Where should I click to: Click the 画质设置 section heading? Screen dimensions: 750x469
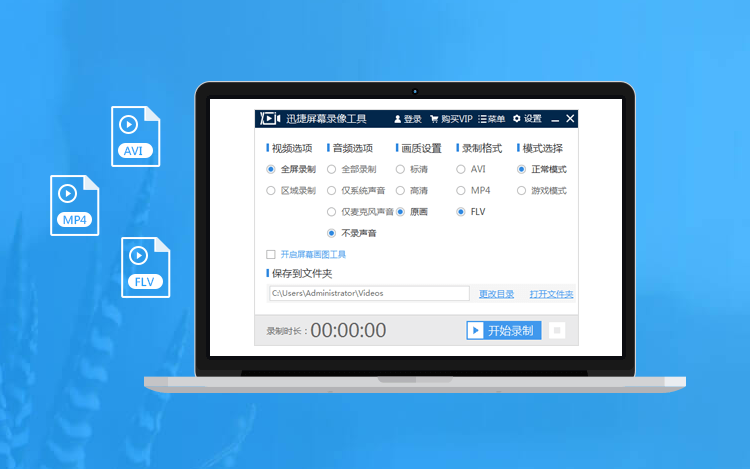pyautogui.click(x=421, y=148)
